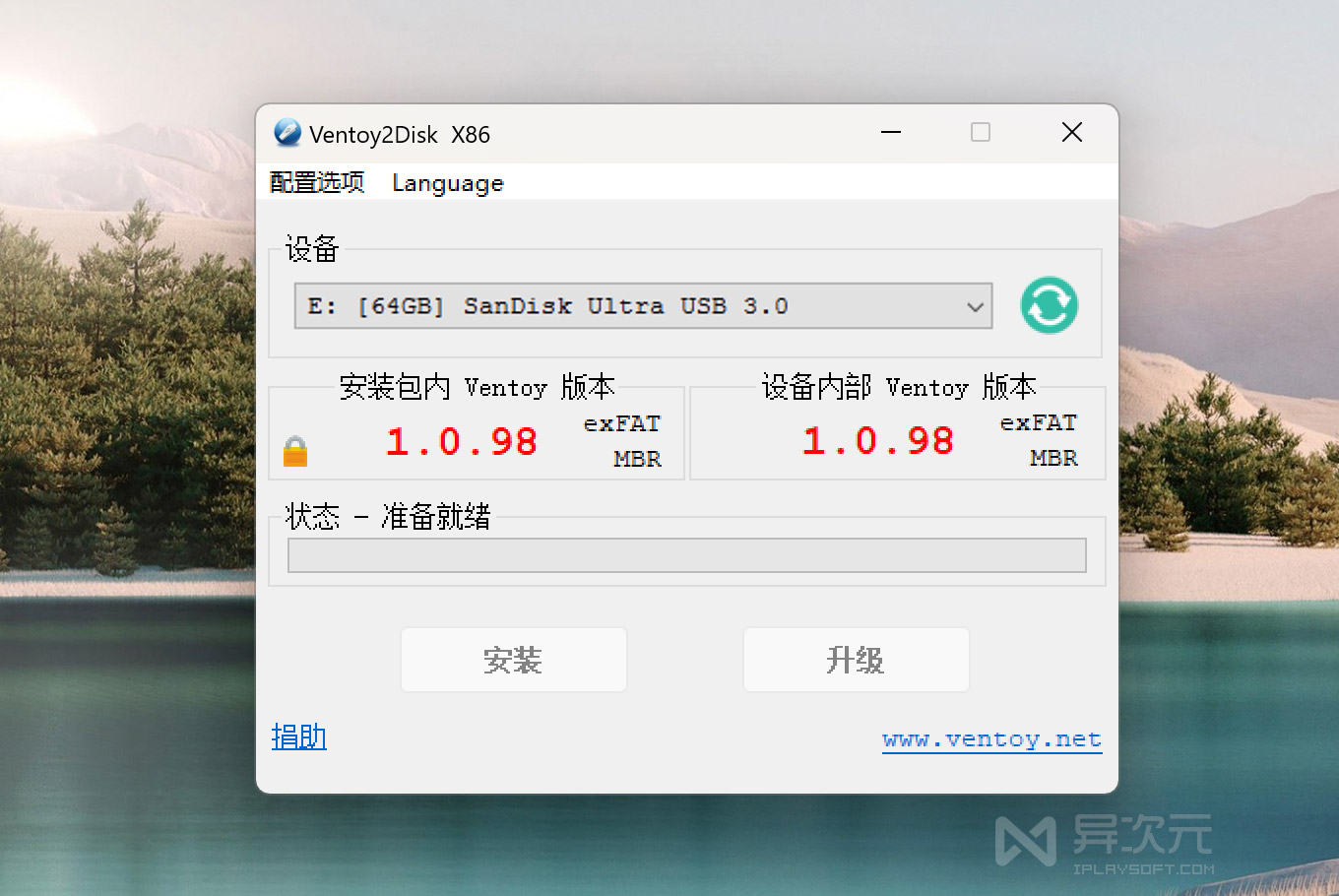Click the status progress bar
This screenshot has height=896, width=1339.
coord(685,554)
